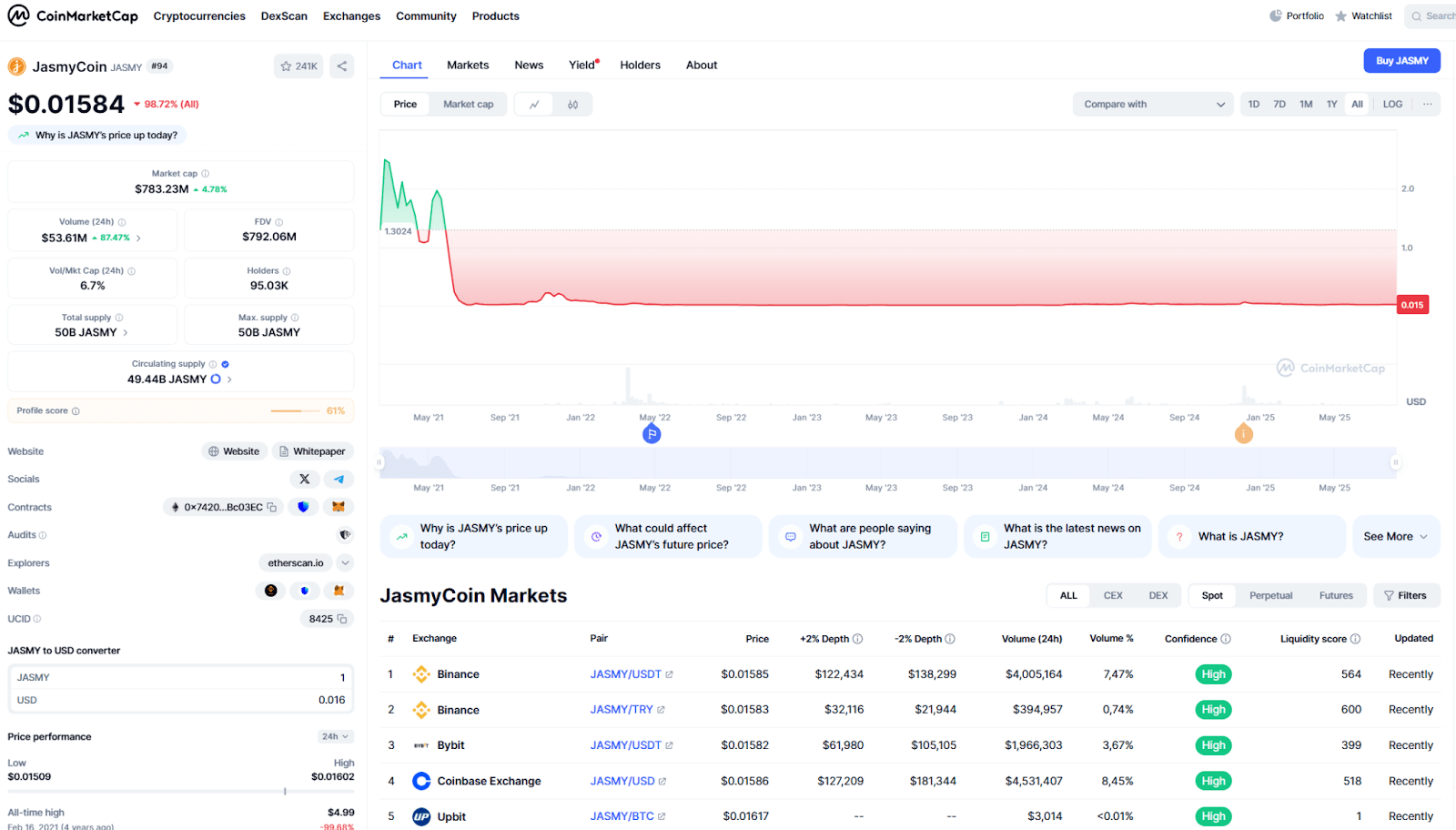Set chart range to 1M
The width and height of the screenshot is (1456, 830).
[x=1305, y=105]
